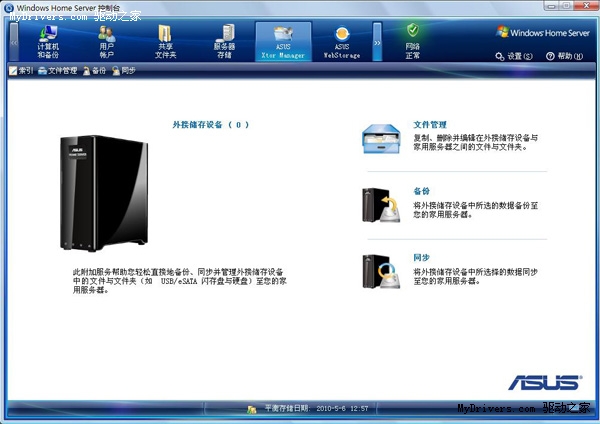The width and height of the screenshot is (600, 424).
Task: Open 设置 settings
Action: click(x=514, y=56)
